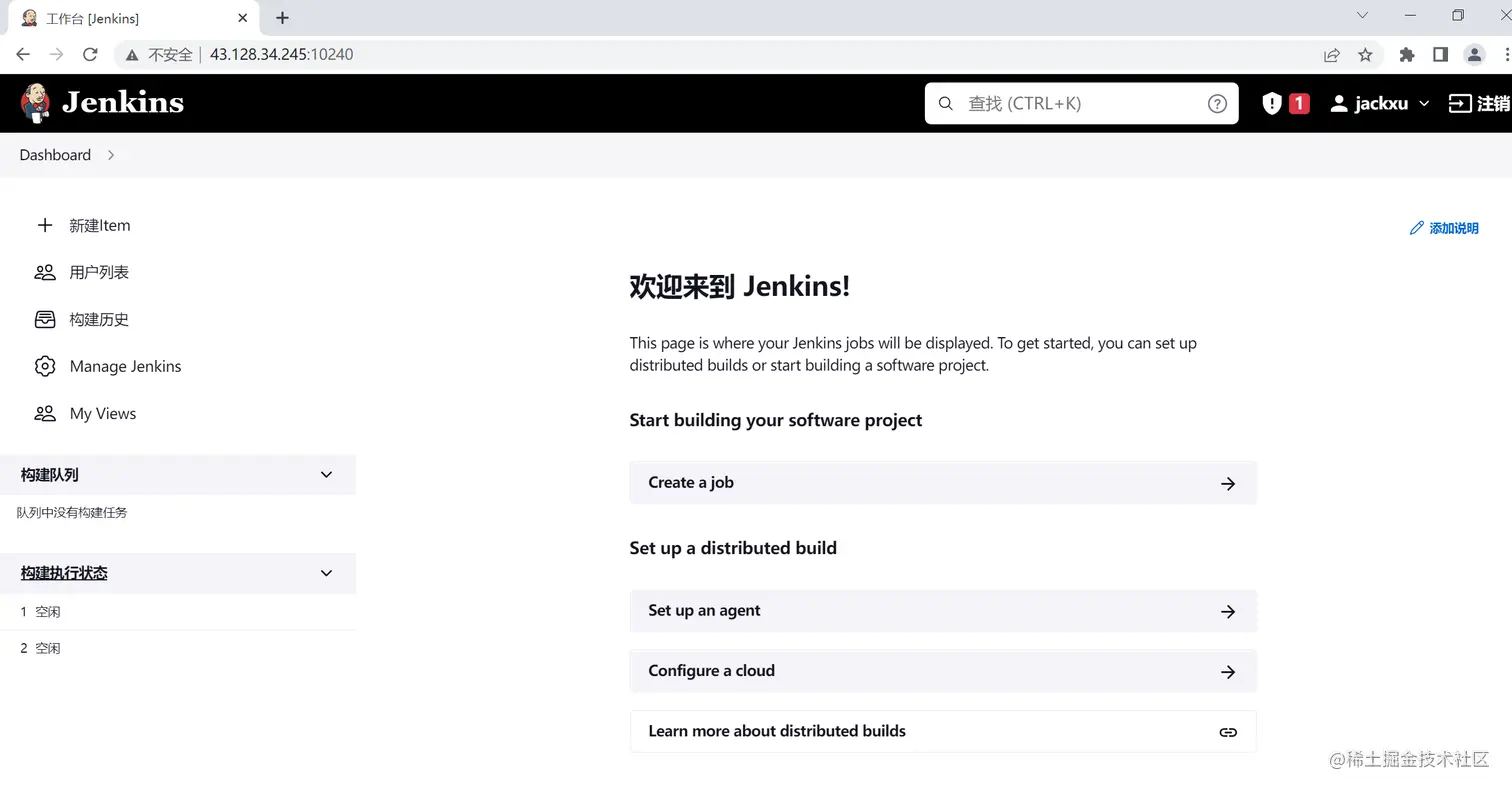
Task: Click the pencil icon beside 添加说明
Action: pos(1416,228)
